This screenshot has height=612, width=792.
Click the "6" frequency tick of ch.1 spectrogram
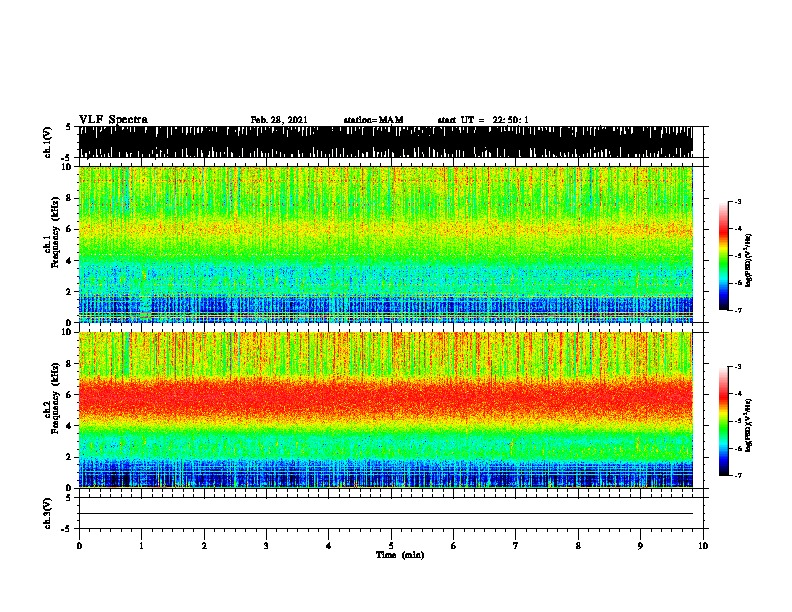point(71,229)
